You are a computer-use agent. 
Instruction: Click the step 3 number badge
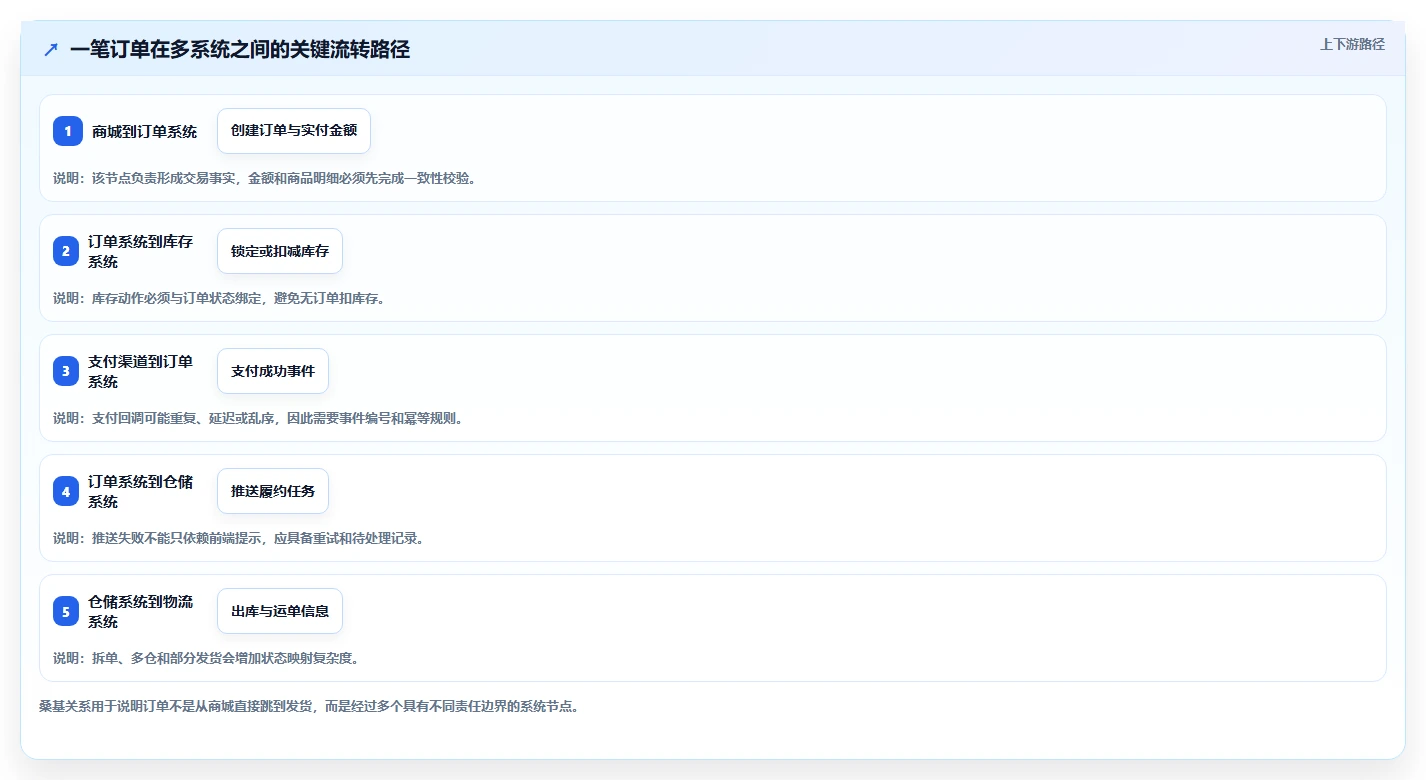pyautogui.click(x=66, y=371)
